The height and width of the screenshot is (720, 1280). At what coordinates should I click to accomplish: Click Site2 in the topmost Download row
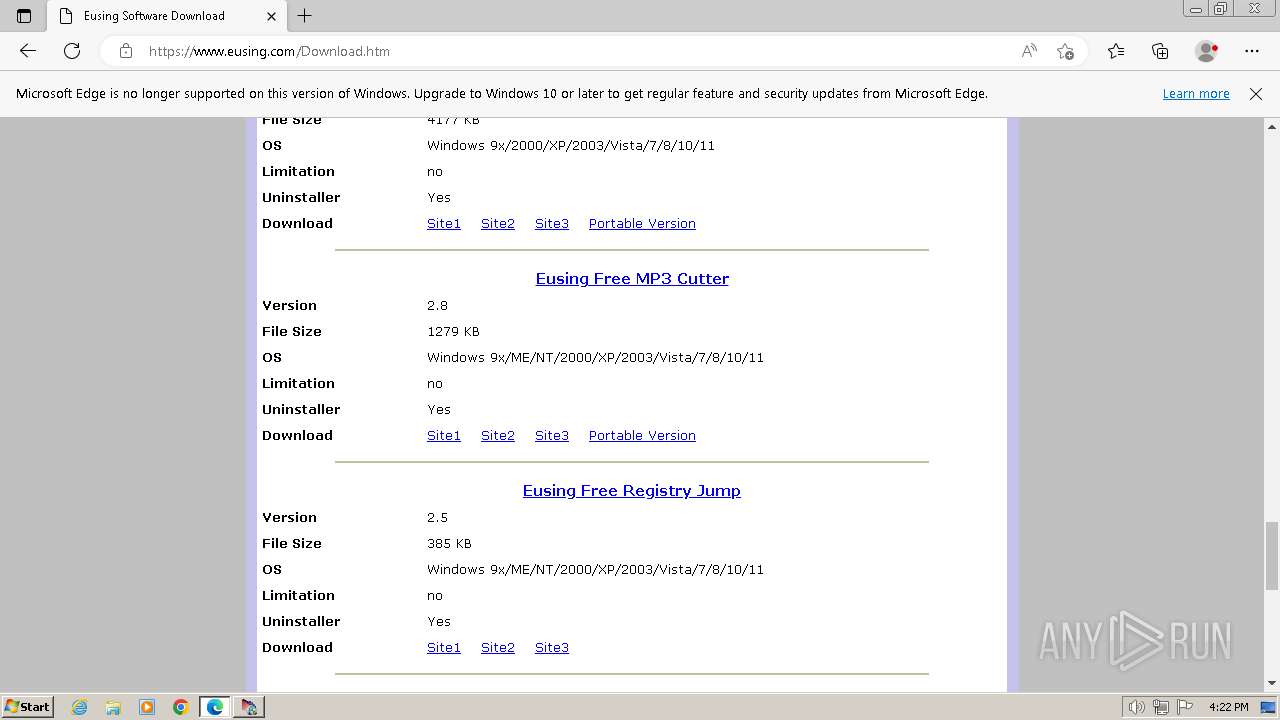[x=498, y=223]
